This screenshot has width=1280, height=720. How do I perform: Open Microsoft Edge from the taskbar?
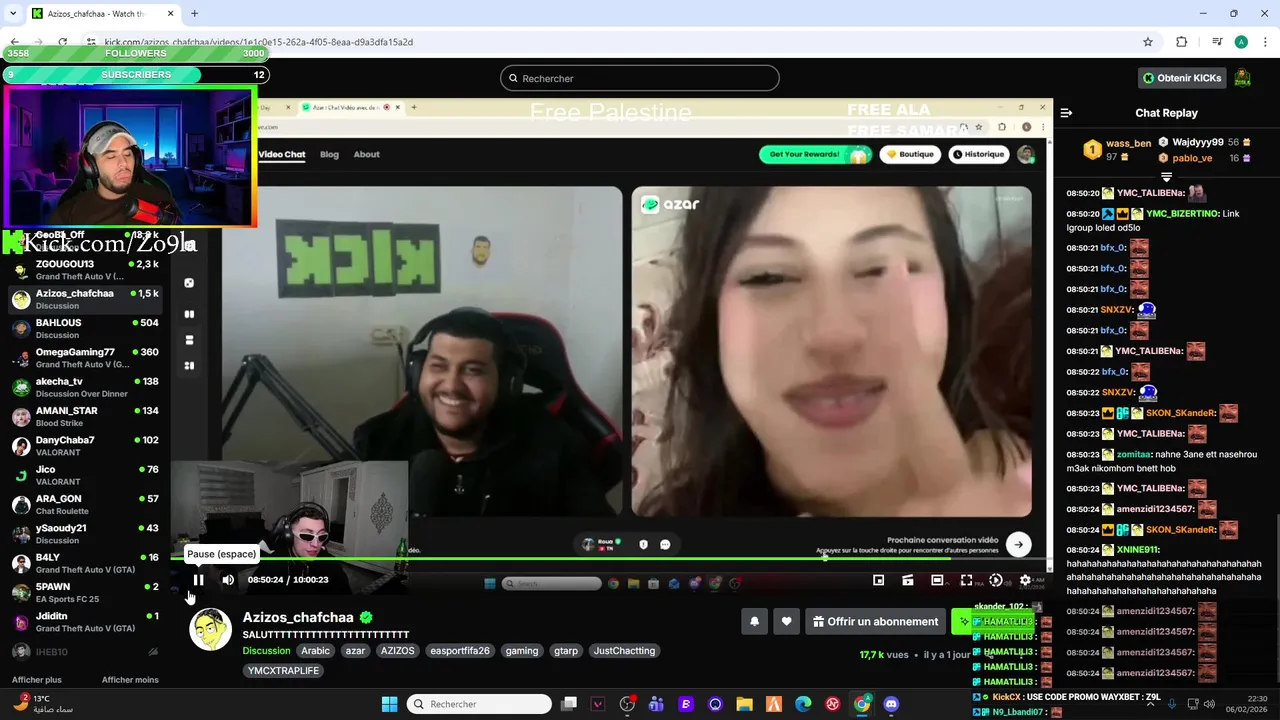(x=803, y=704)
